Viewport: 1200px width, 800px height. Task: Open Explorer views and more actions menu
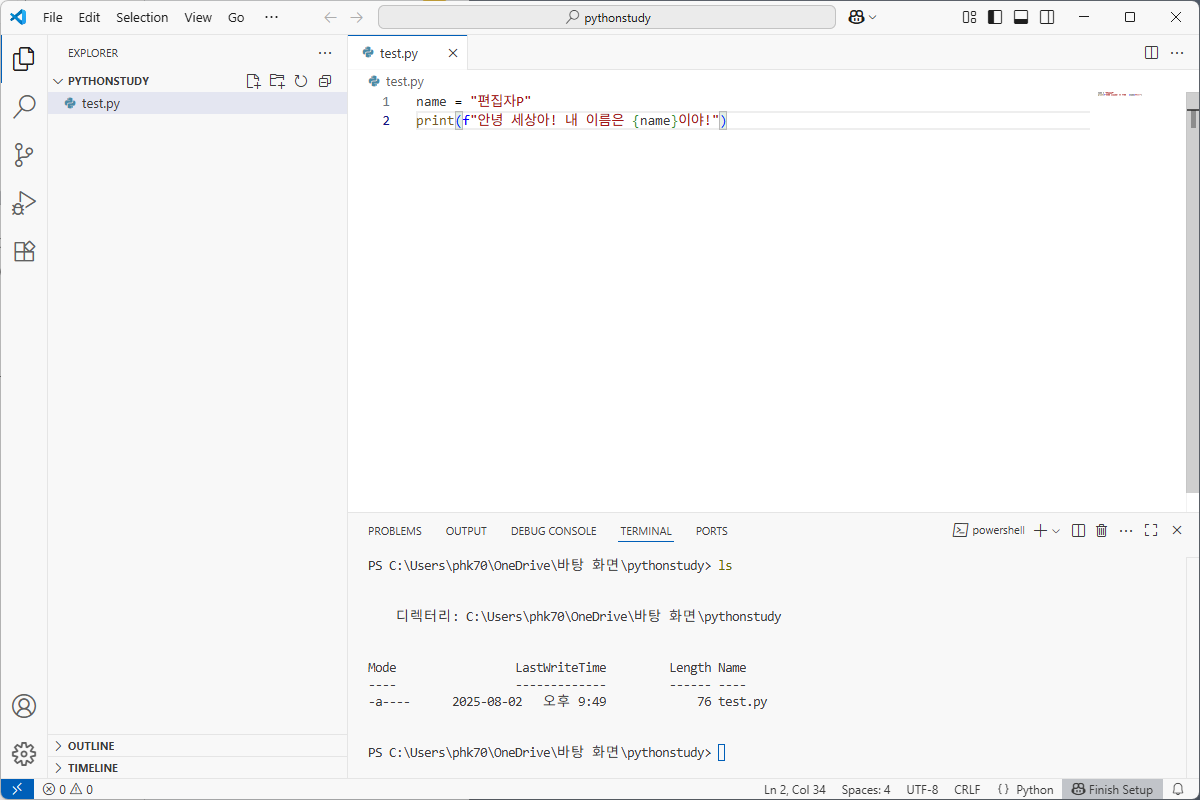click(325, 53)
